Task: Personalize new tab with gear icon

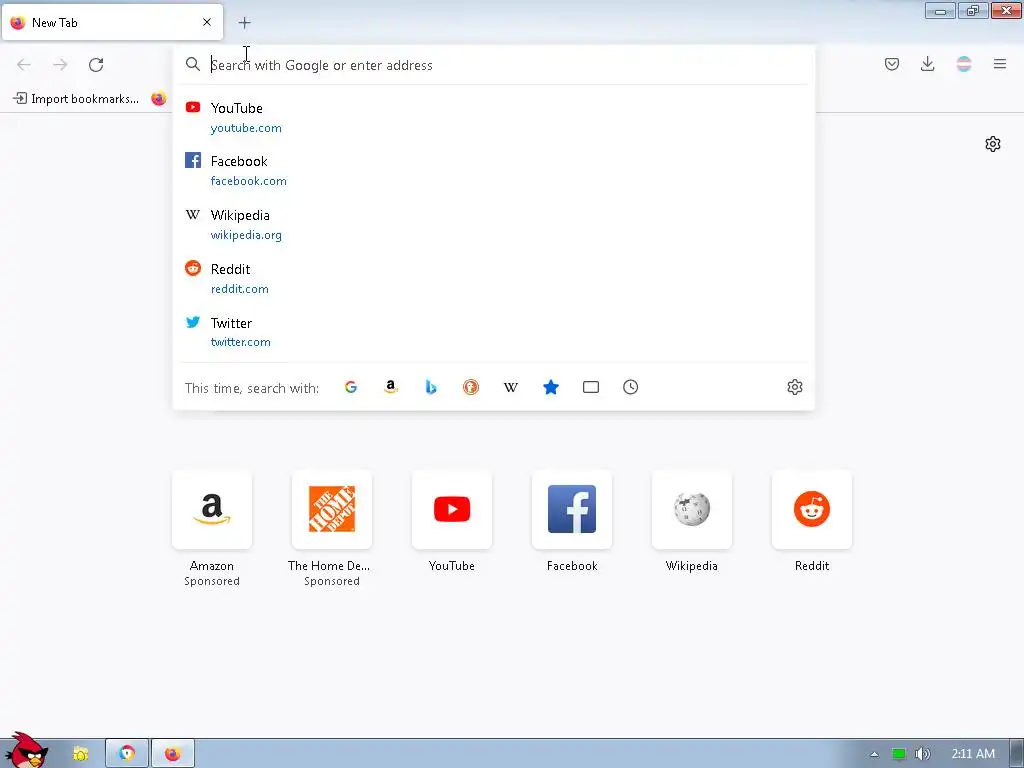Action: tap(993, 144)
